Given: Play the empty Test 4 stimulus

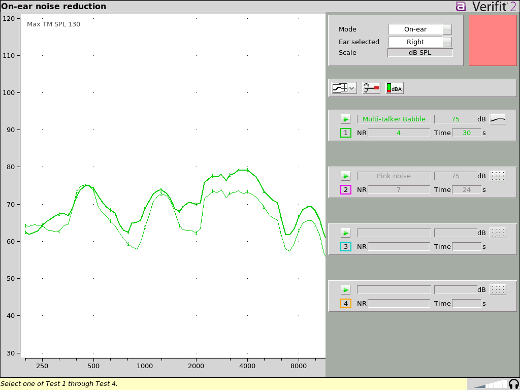Looking at the screenshot, I should [346, 290].
